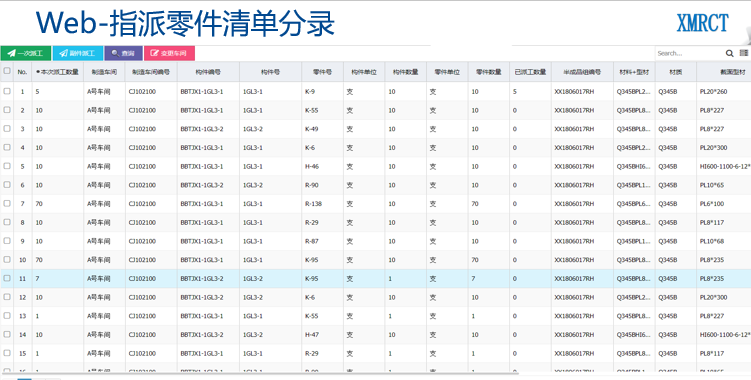
Task: Check the checkbox for row No. 9
Action: (7, 241)
